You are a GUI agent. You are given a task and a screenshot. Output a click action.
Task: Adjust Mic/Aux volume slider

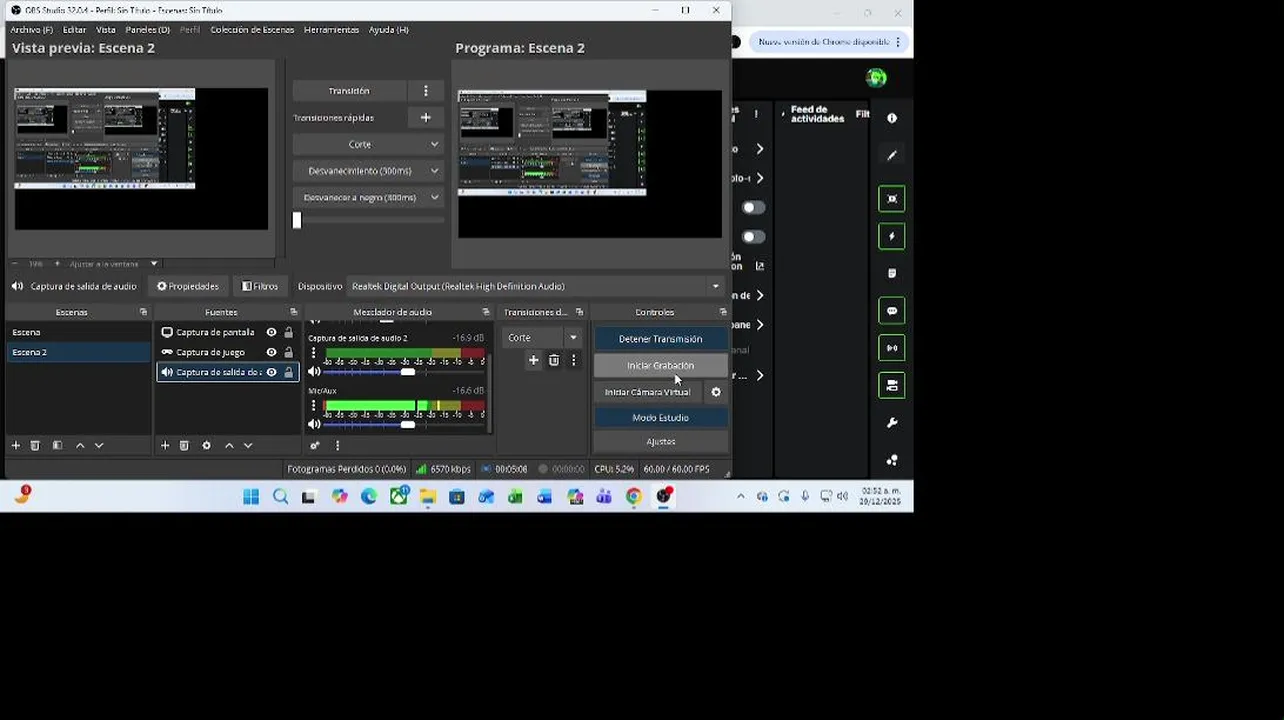click(407, 424)
